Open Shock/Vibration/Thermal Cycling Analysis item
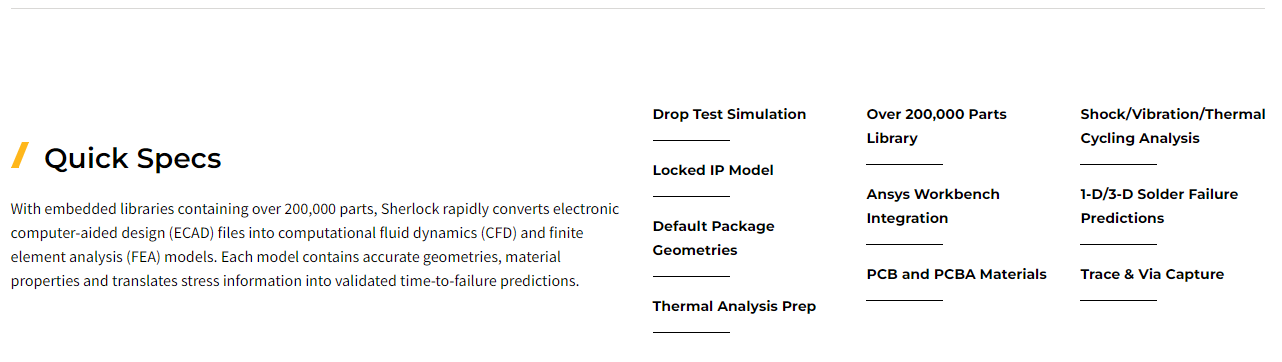Screen dimensions: 1282x362 [1173, 126]
